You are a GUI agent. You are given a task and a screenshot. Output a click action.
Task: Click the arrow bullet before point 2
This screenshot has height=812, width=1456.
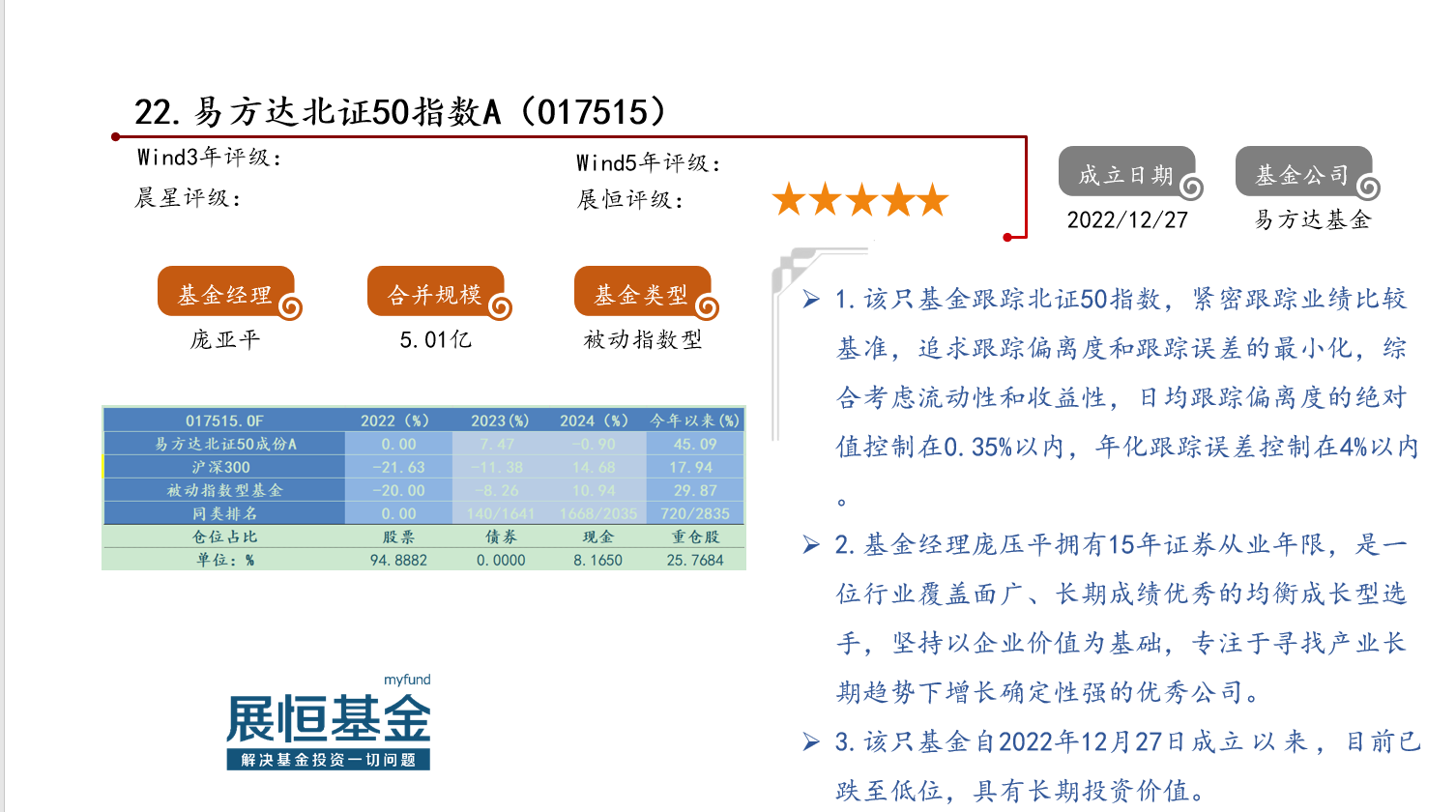[x=811, y=545]
